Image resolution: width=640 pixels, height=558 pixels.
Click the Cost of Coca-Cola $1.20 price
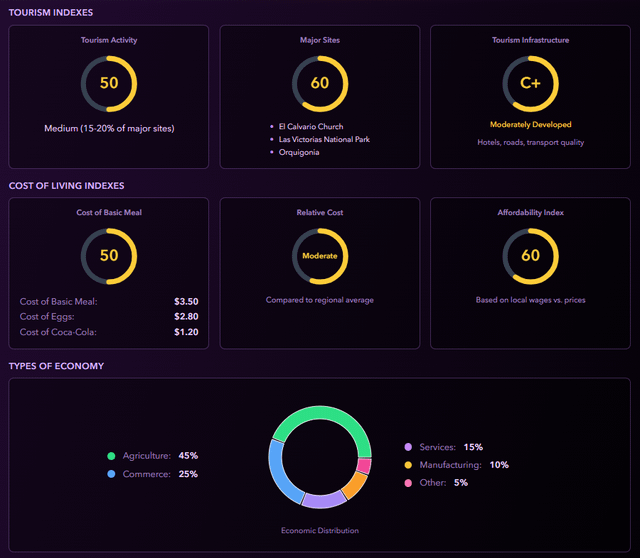[x=186, y=332]
